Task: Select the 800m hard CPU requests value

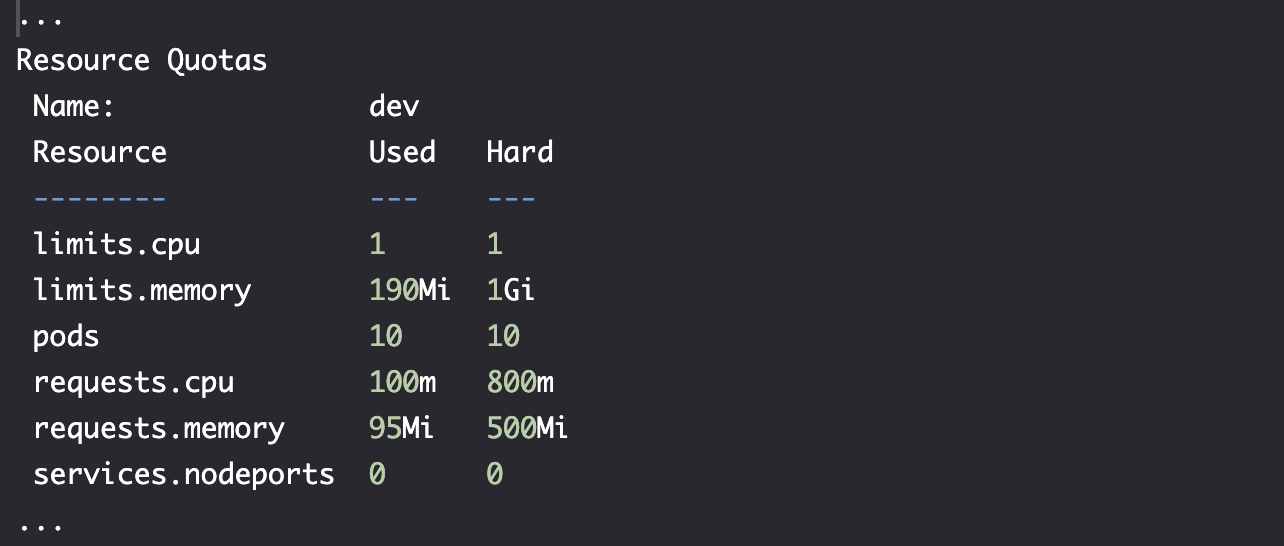Action: (520, 382)
